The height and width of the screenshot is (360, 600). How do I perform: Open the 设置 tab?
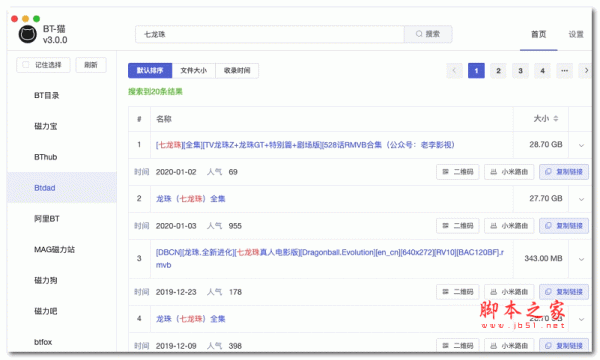(576, 34)
